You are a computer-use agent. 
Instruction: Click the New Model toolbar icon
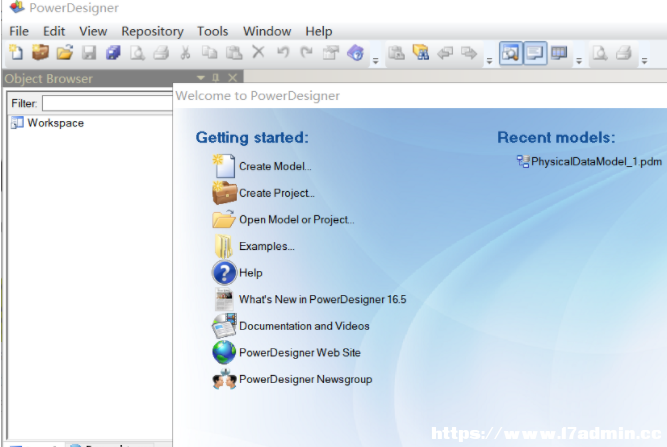(16, 53)
